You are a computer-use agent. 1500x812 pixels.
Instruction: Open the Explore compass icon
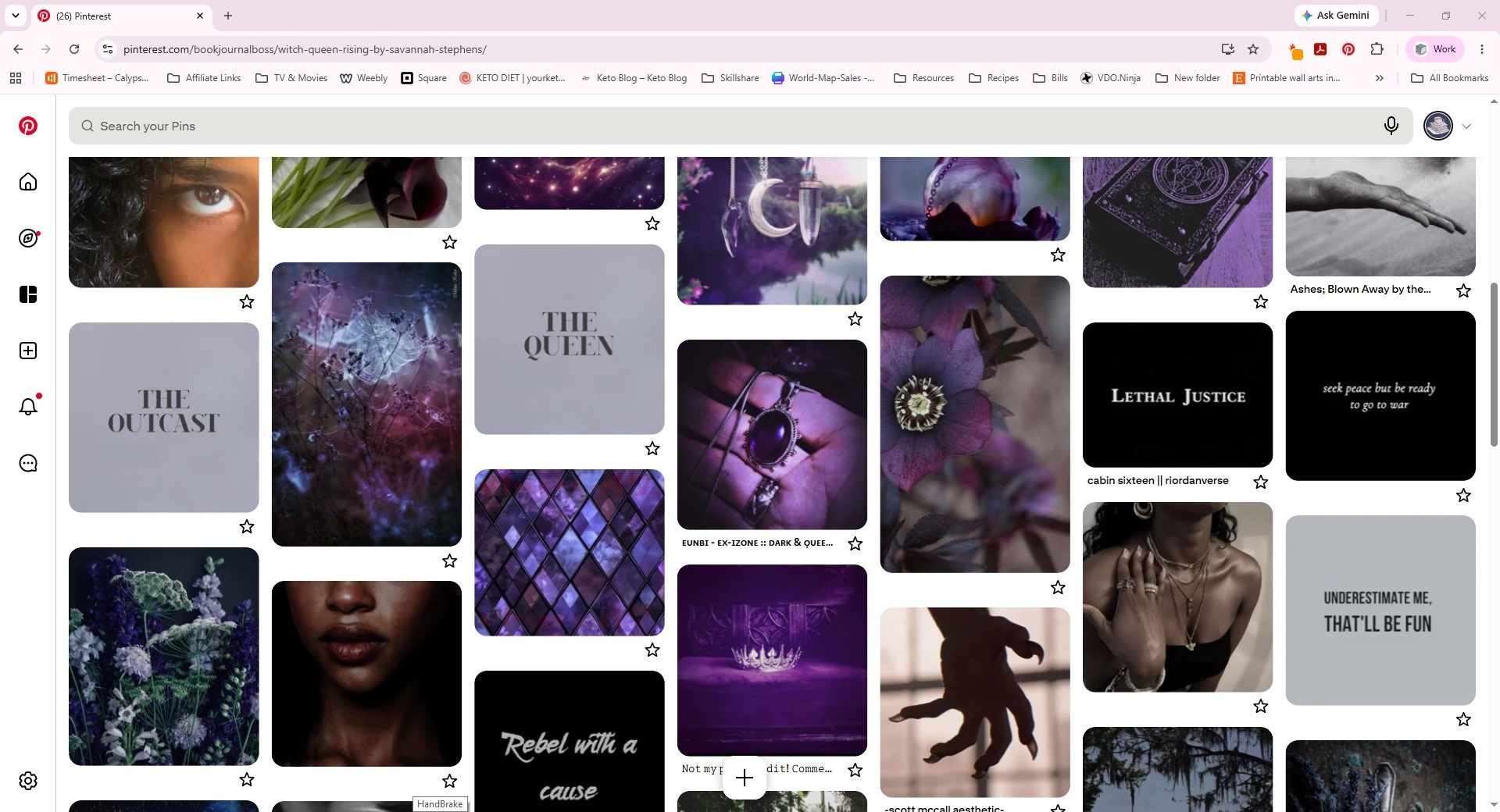click(x=28, y=238)
